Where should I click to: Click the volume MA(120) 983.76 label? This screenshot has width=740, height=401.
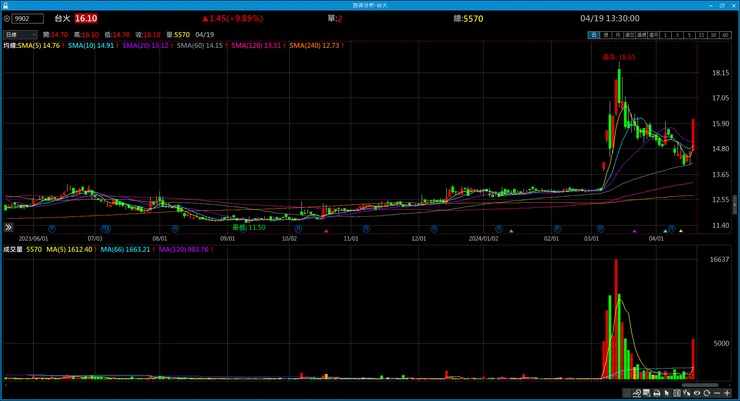[x=184, y=250]
